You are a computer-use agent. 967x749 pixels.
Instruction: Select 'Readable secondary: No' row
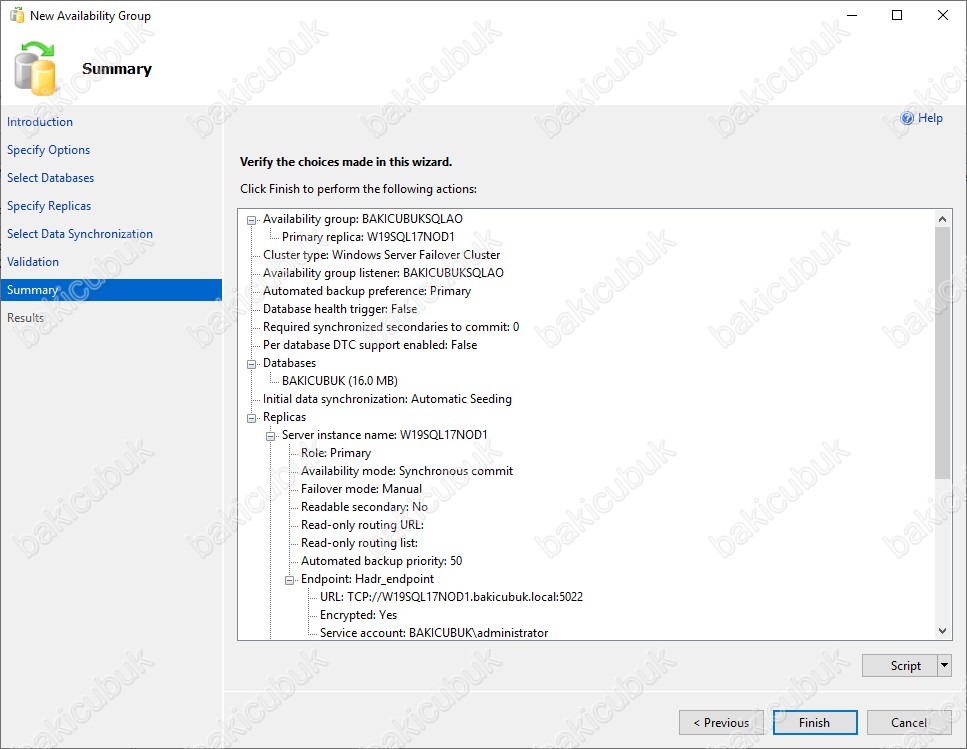pyautogui.click(x=364, y=507)
